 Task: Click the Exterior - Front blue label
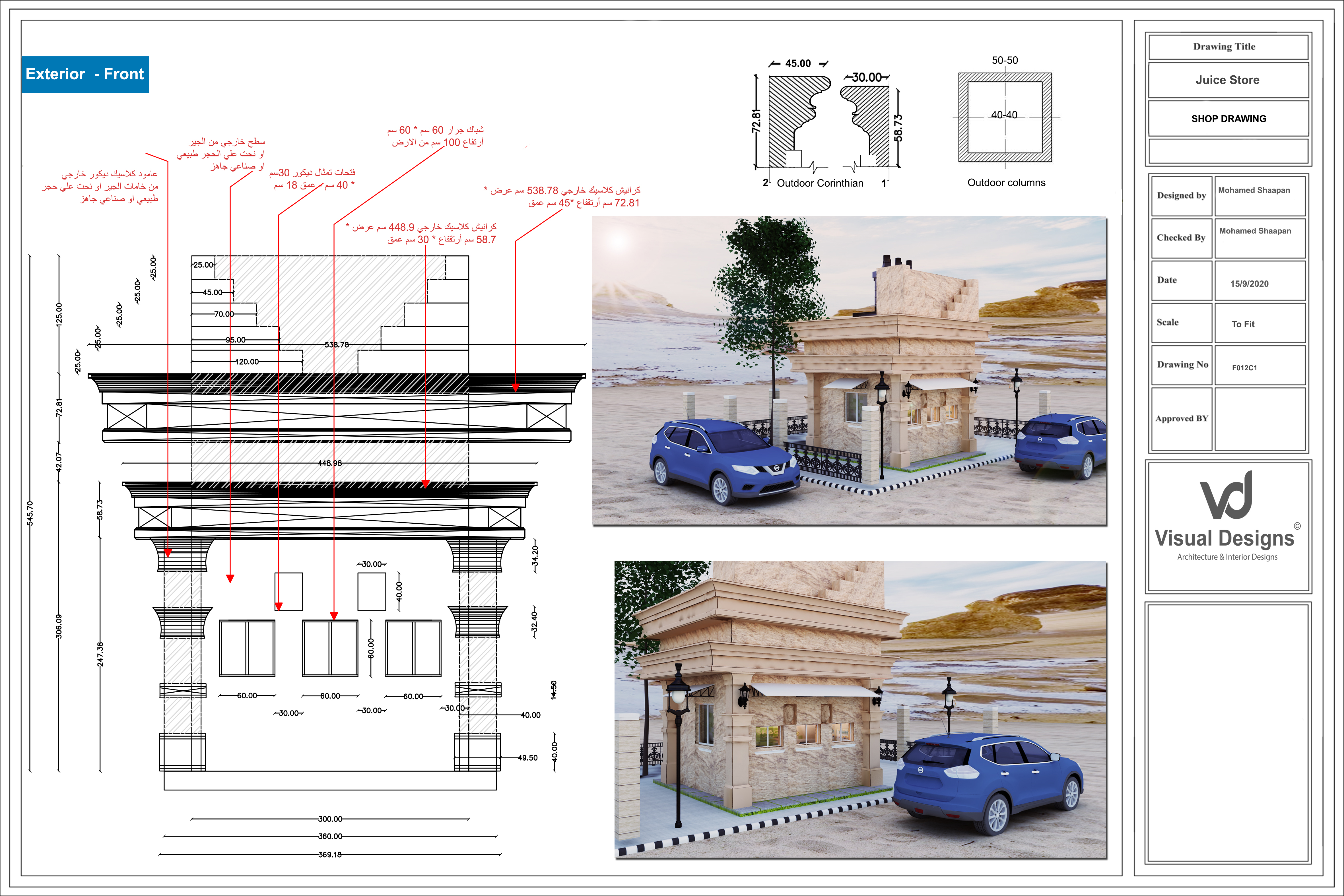pos(85,74)
